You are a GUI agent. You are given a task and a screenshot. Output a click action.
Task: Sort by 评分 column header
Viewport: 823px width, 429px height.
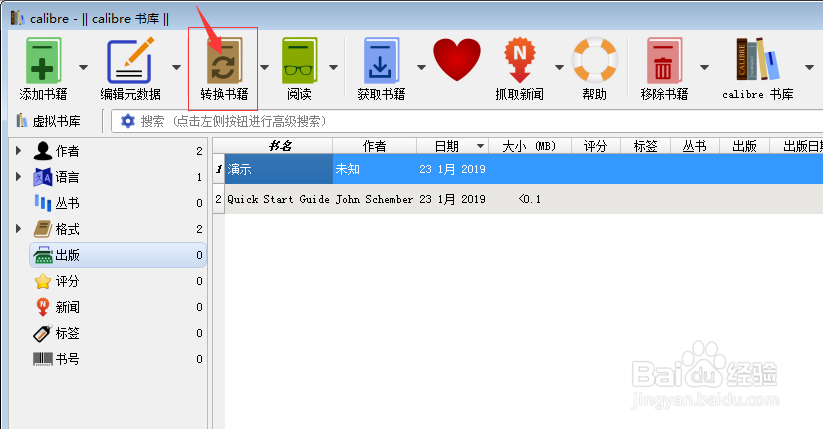[595, 146]
